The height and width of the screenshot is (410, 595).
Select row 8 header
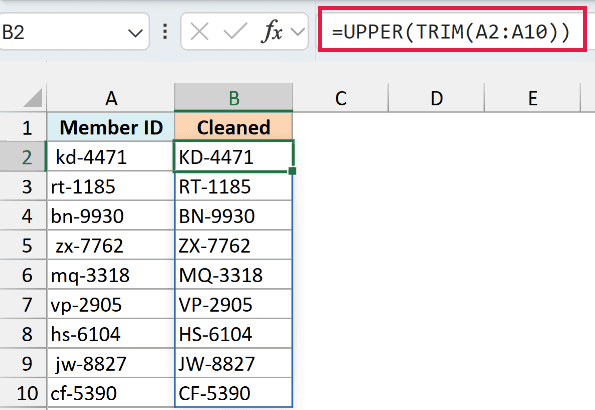coord(23,334)
